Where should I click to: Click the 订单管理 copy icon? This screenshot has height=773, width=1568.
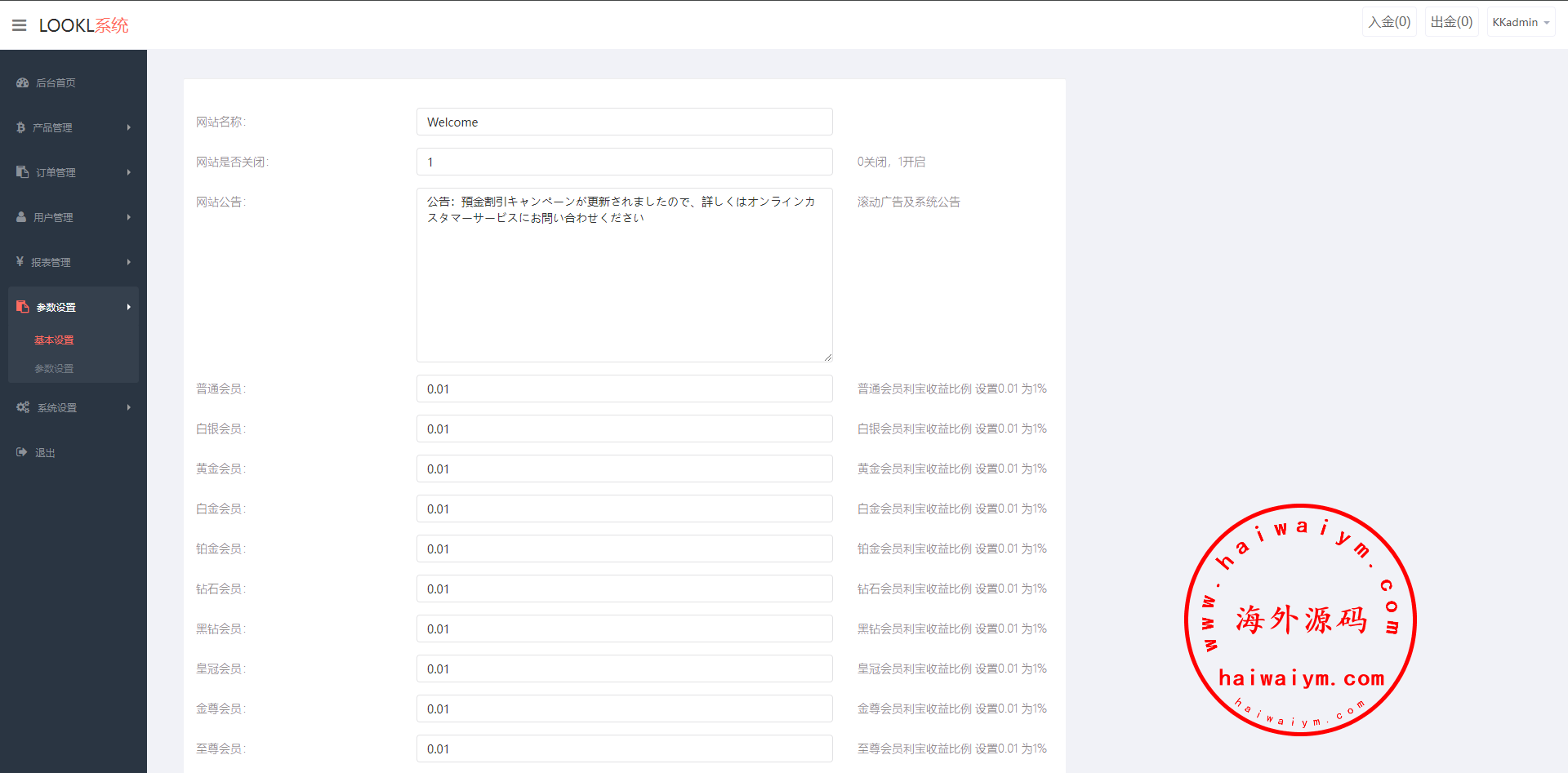pyautogui.click(x=22, y=172)
